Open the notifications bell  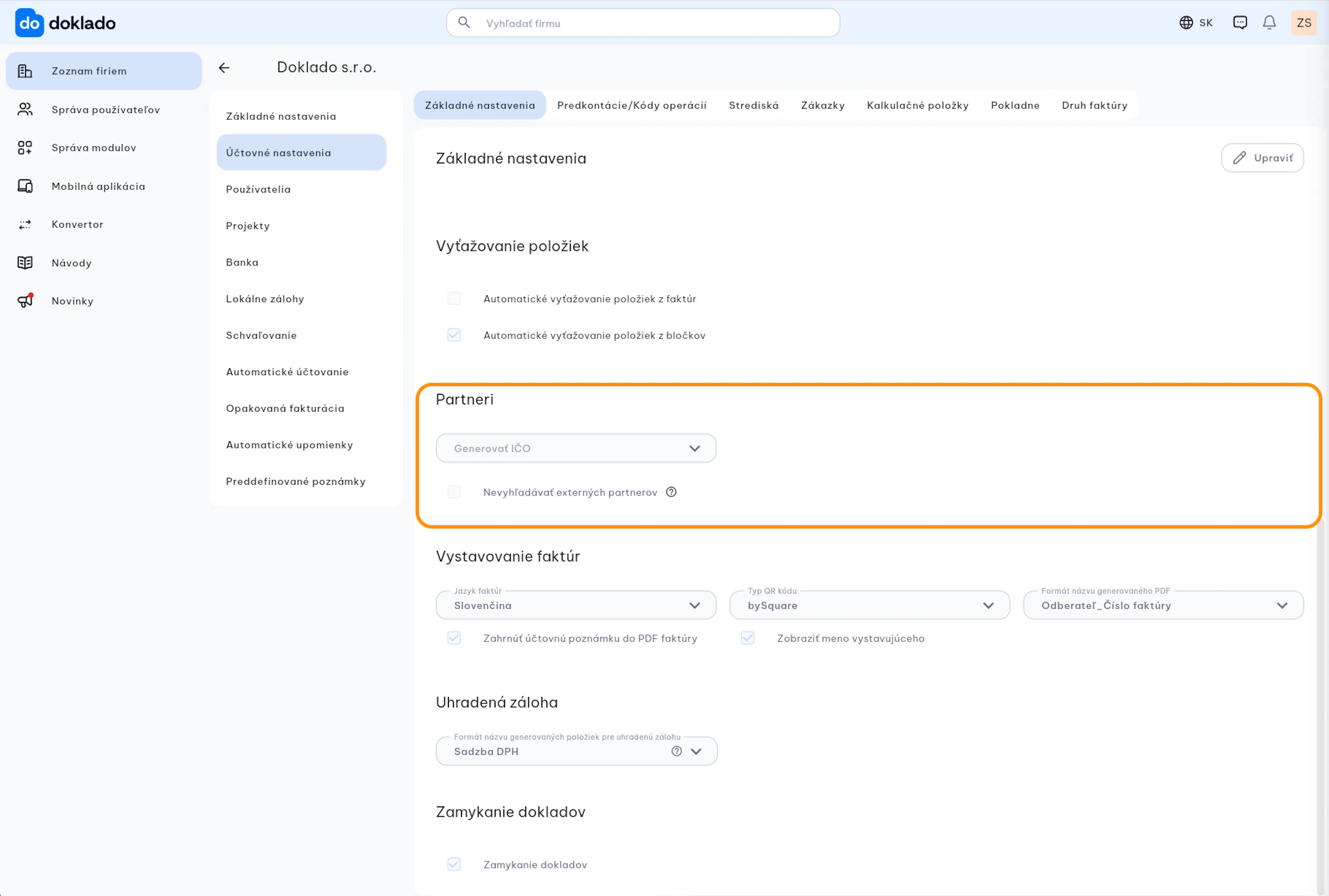[1269, 23]
